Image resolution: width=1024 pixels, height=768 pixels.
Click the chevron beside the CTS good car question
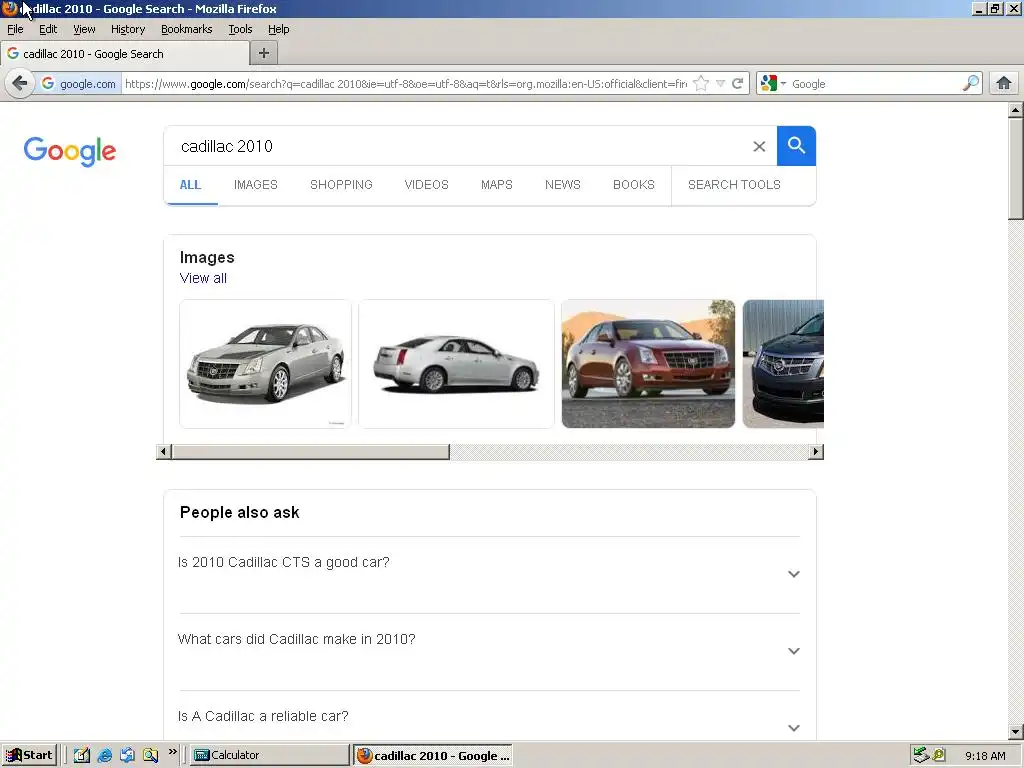(x=793, y=574)
